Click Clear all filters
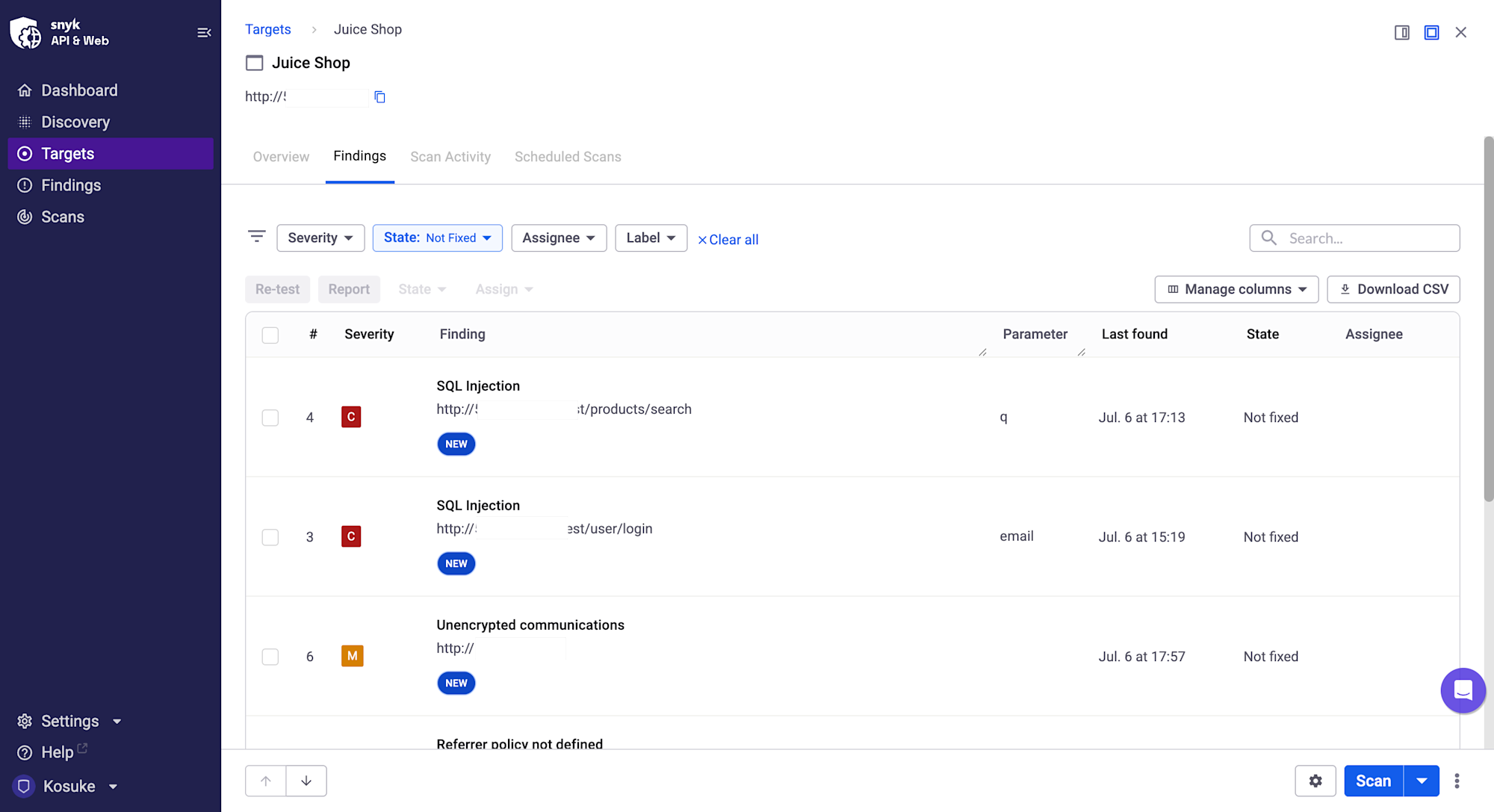 (728, 240)
